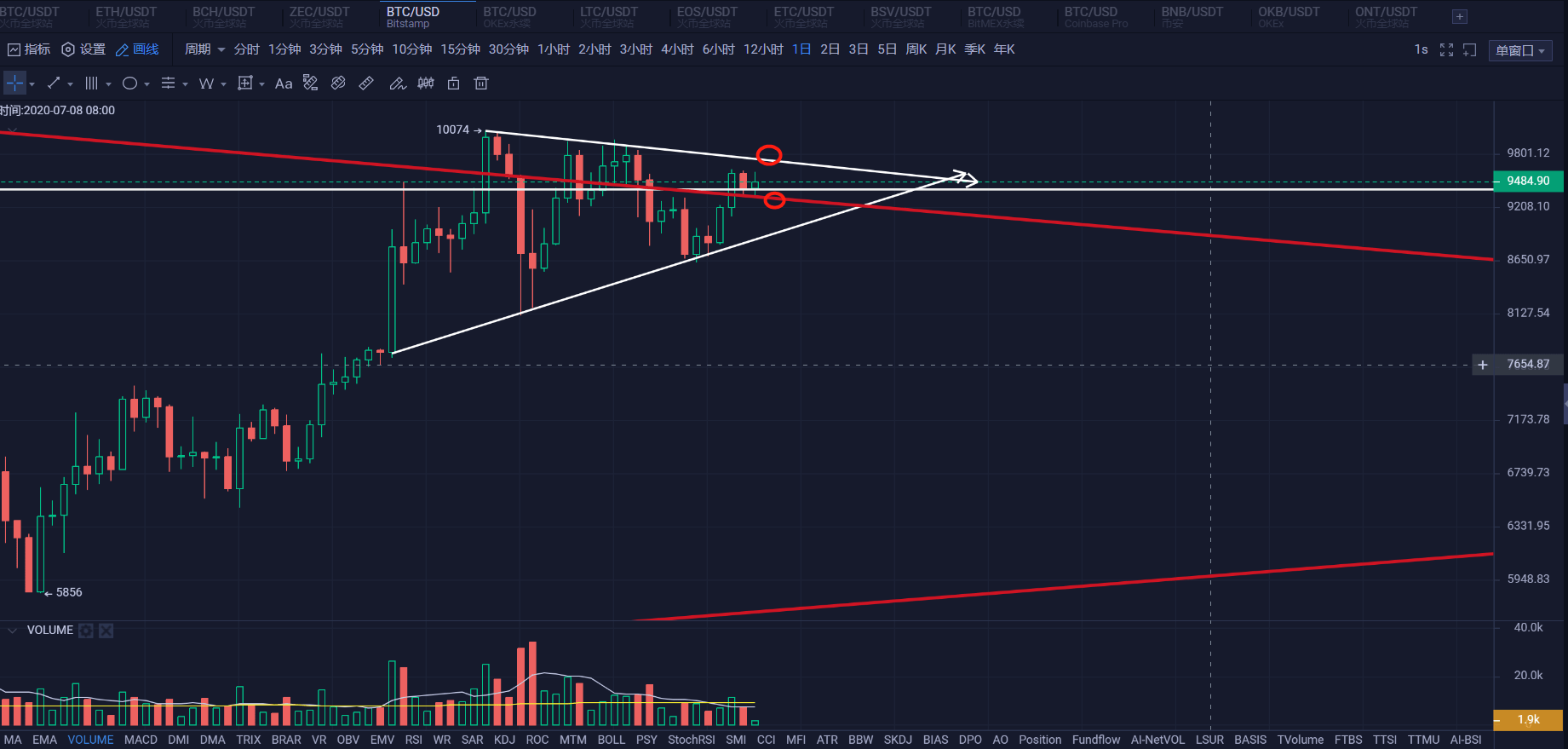
Task: Select the freehand pen drawing tool
Action: (x=398, y=84)
